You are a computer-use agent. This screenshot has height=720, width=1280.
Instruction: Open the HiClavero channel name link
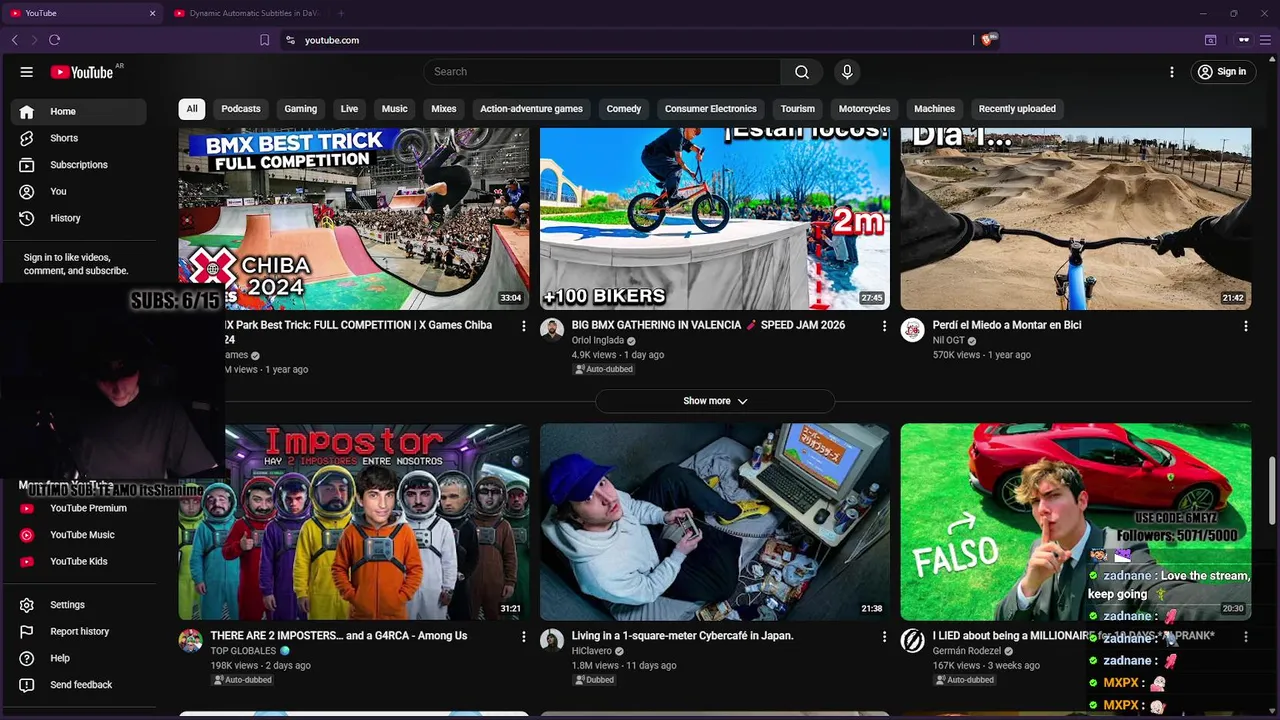[591, 651]
